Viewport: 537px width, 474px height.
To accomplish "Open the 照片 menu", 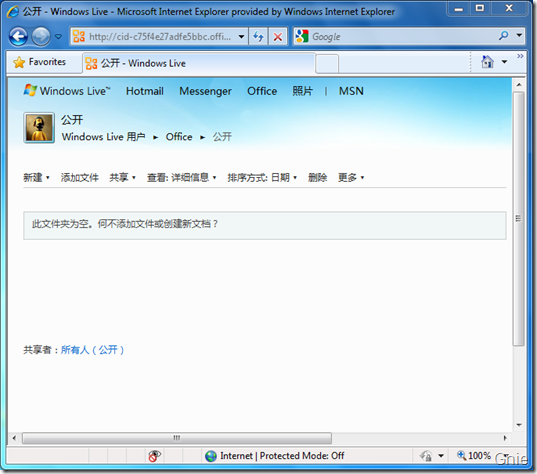I will click(x=302, y=91).
